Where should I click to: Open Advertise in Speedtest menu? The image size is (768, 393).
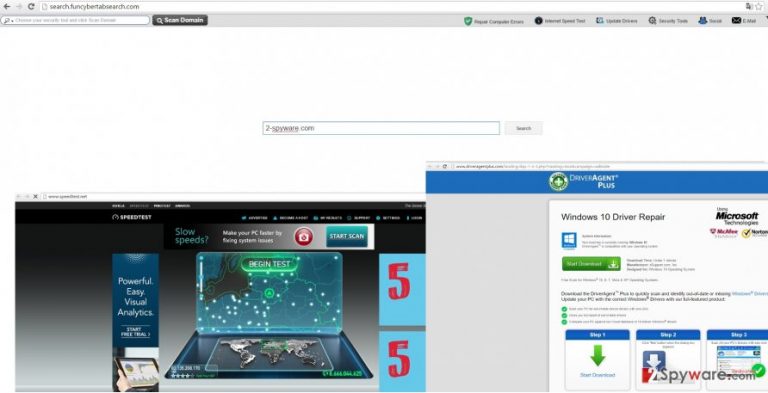255,218
